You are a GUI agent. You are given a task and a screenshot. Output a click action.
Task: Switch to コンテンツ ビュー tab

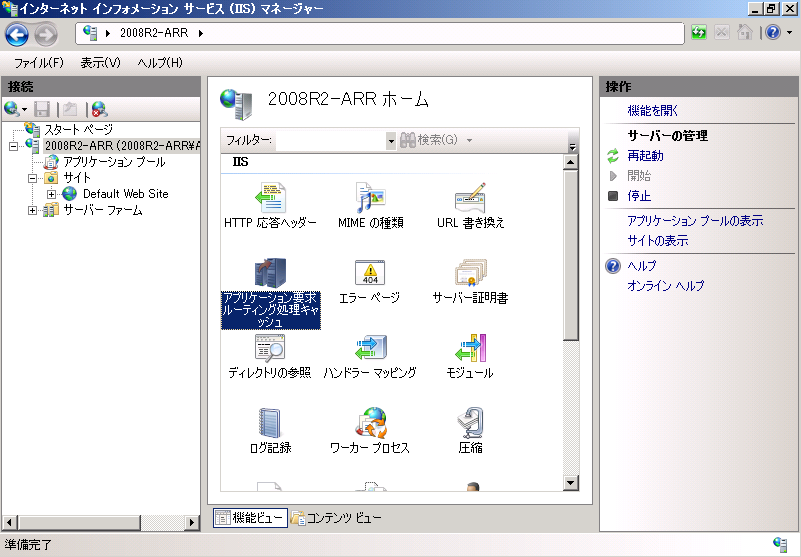coord(336,518)
